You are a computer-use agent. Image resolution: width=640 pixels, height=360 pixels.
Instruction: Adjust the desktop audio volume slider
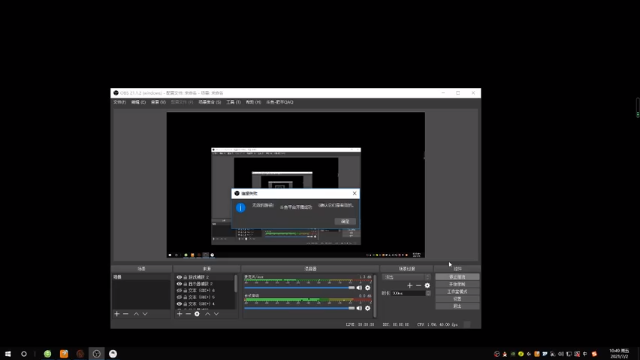(299, 308)
